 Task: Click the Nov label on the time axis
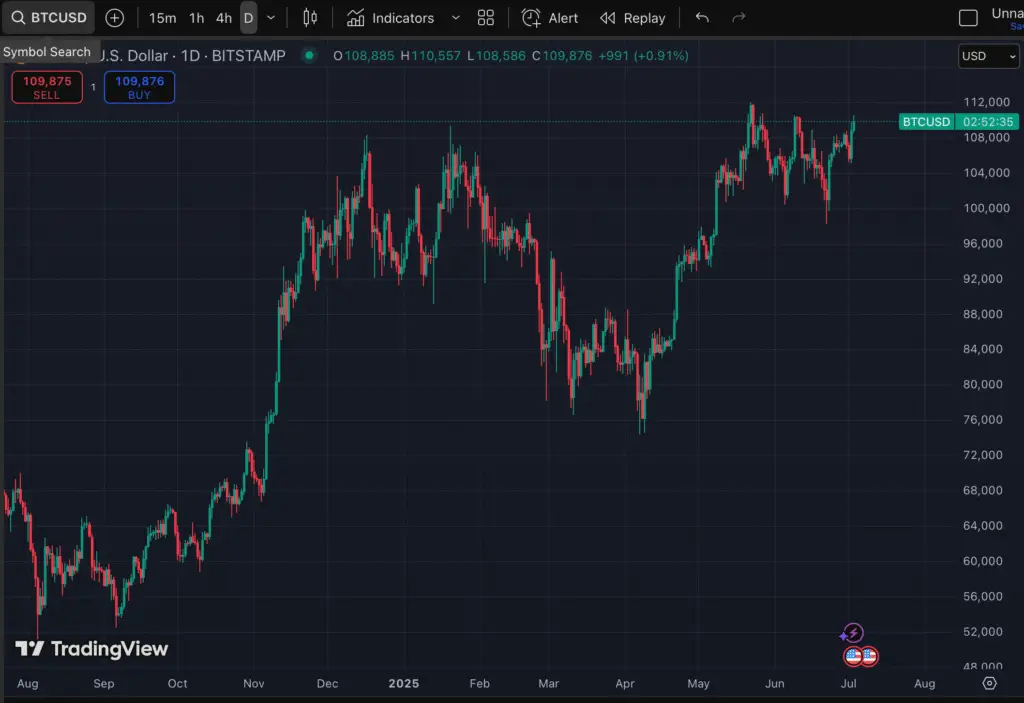(253, 683)
